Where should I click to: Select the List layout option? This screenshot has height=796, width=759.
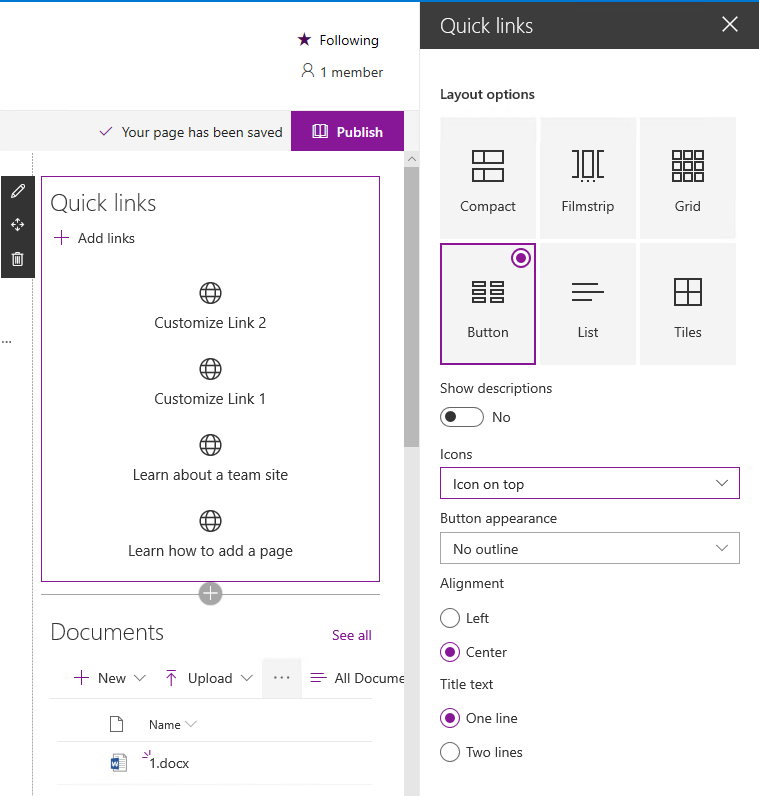[587, 304]
